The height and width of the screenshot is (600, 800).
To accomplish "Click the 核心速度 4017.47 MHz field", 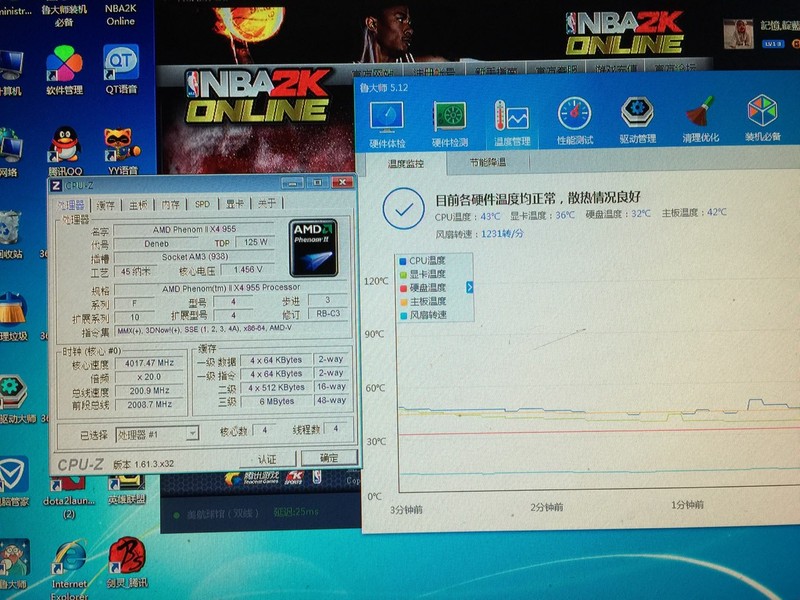I will tap(149, 363).
